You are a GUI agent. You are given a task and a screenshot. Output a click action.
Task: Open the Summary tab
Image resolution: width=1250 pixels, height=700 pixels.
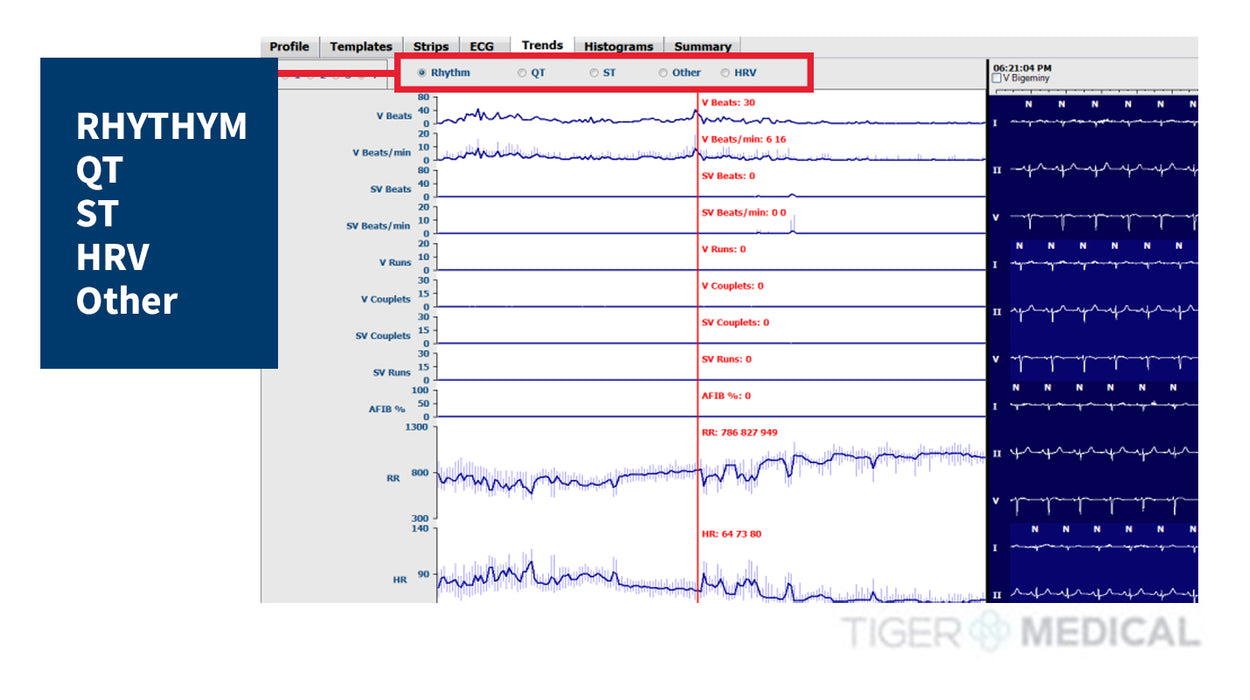pyautogui.click(x=702, y=47)
